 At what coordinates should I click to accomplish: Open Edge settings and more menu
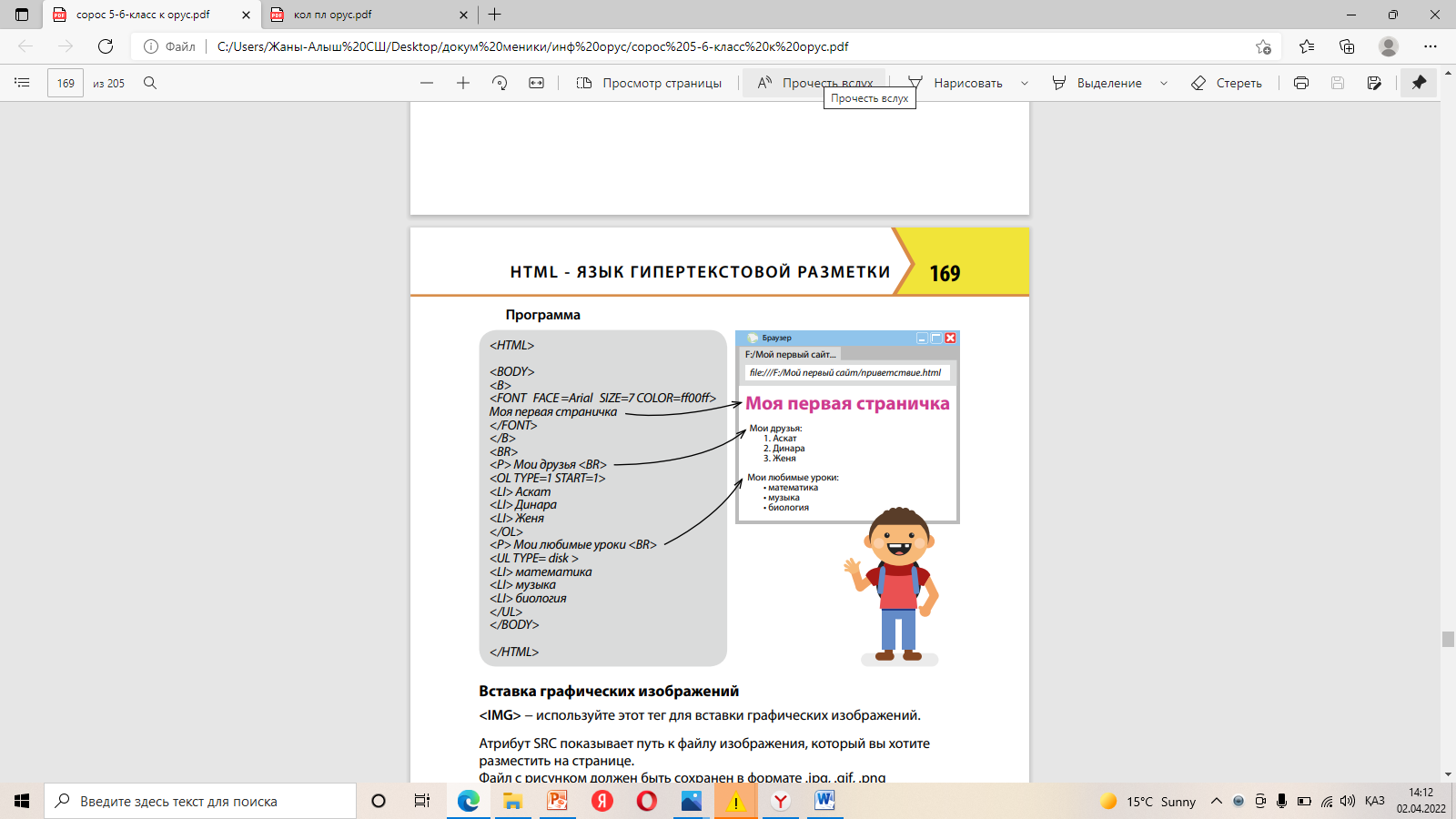tap(1431, 46)
